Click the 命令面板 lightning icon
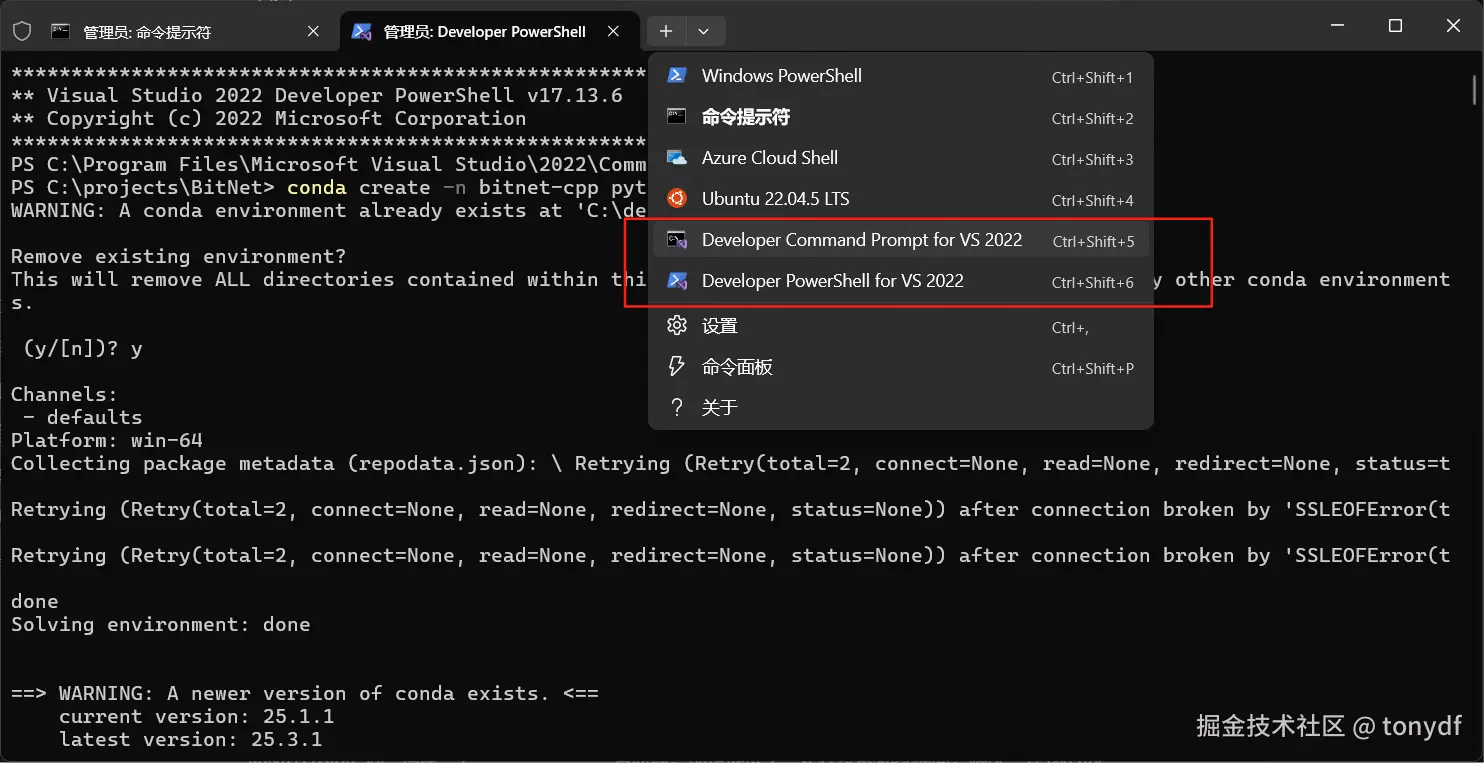 click(677, 366)
